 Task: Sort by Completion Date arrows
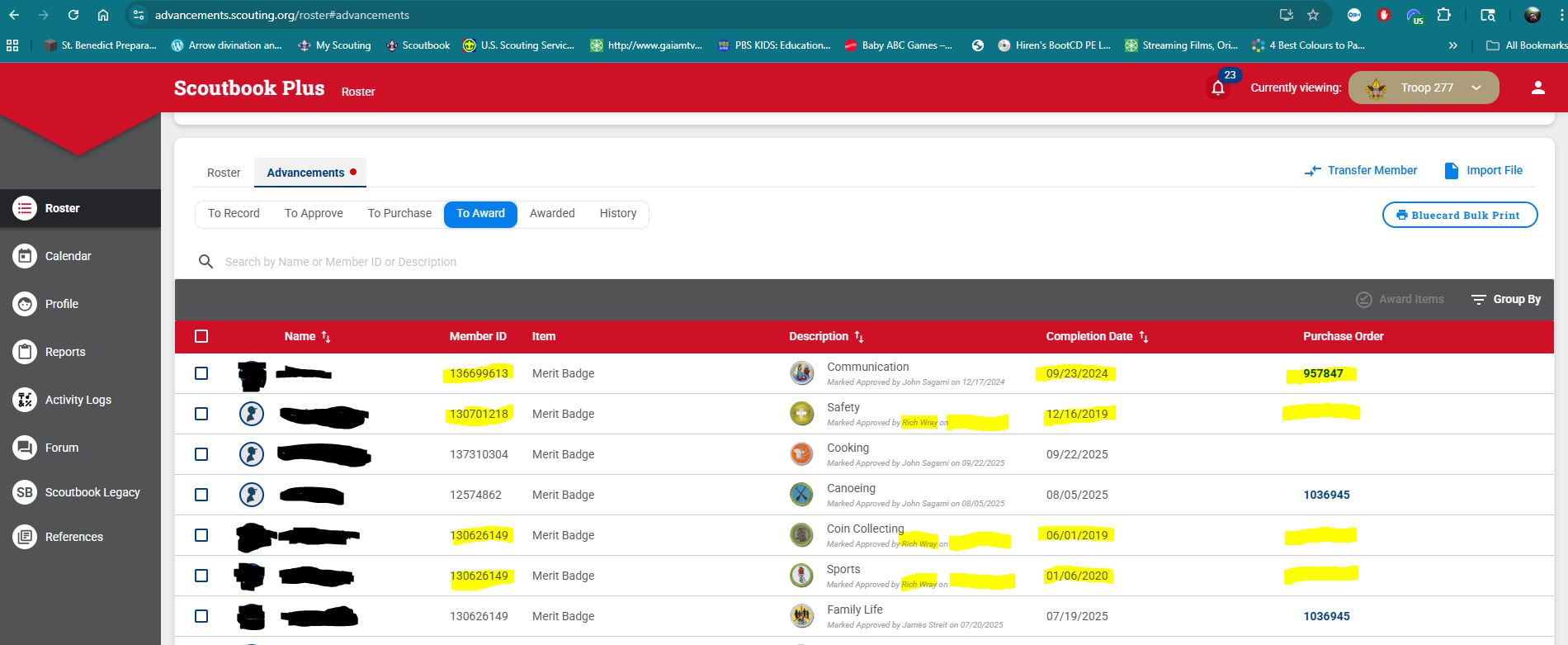coord(1143,337)
